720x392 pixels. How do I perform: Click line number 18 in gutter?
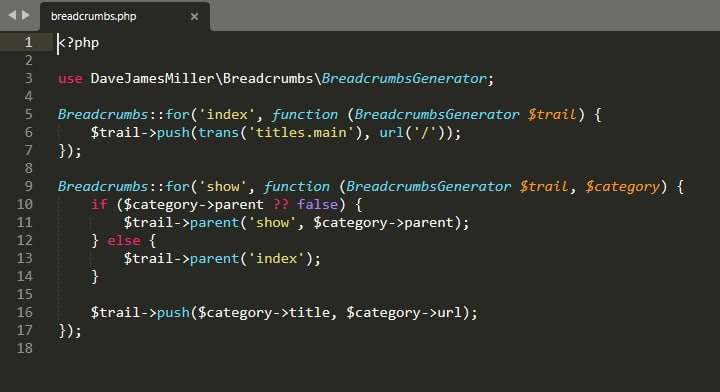25,348
